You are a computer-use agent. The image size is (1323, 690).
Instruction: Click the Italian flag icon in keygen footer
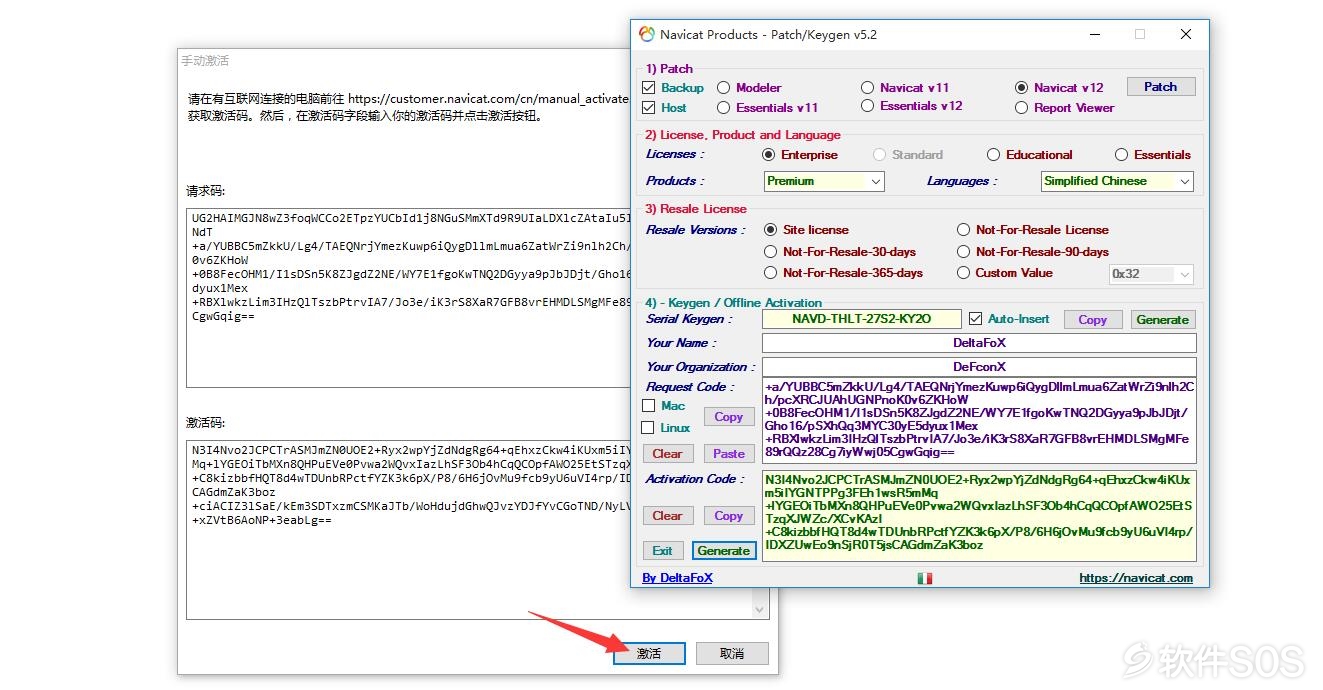925,578
